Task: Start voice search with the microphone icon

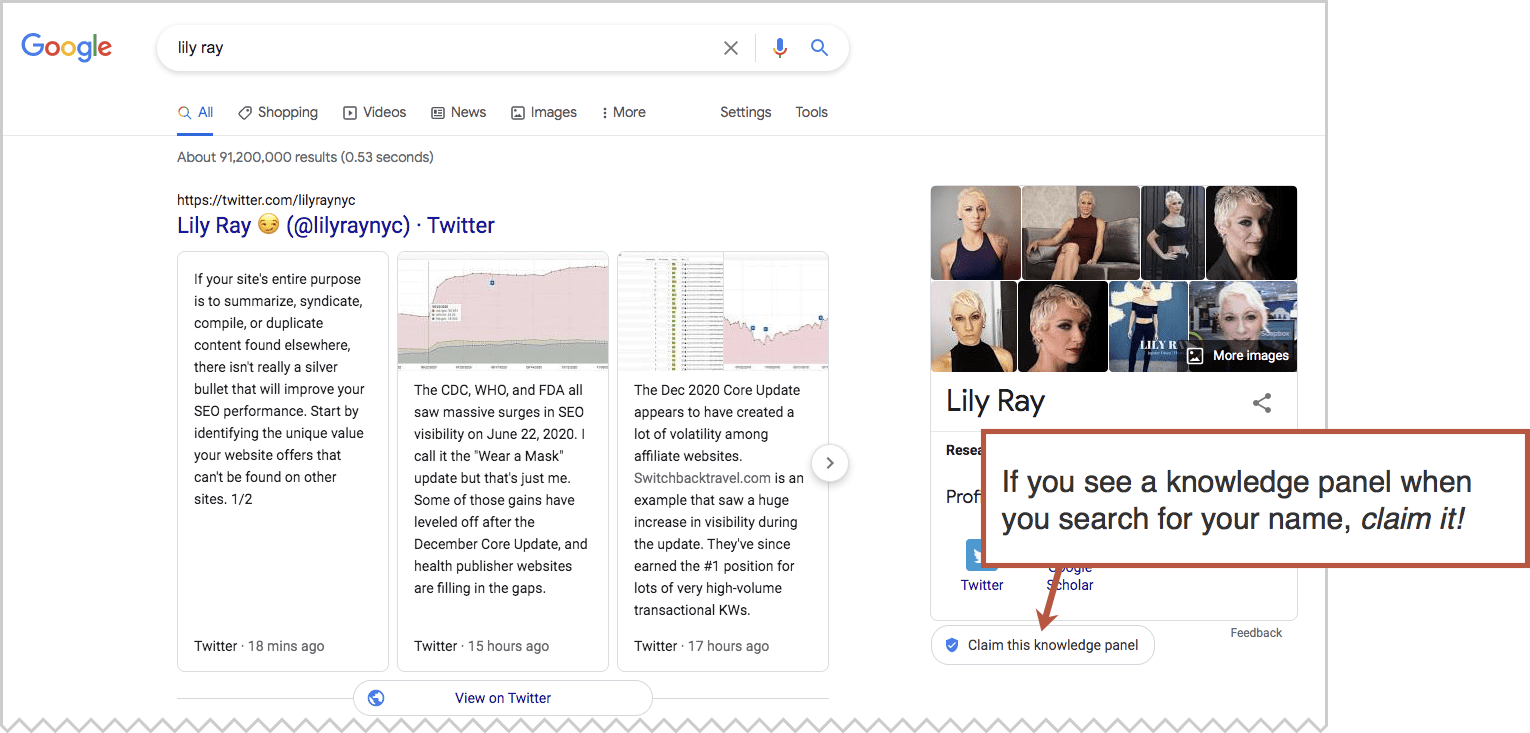Action: pyautogui.click(x=780, y=48)
